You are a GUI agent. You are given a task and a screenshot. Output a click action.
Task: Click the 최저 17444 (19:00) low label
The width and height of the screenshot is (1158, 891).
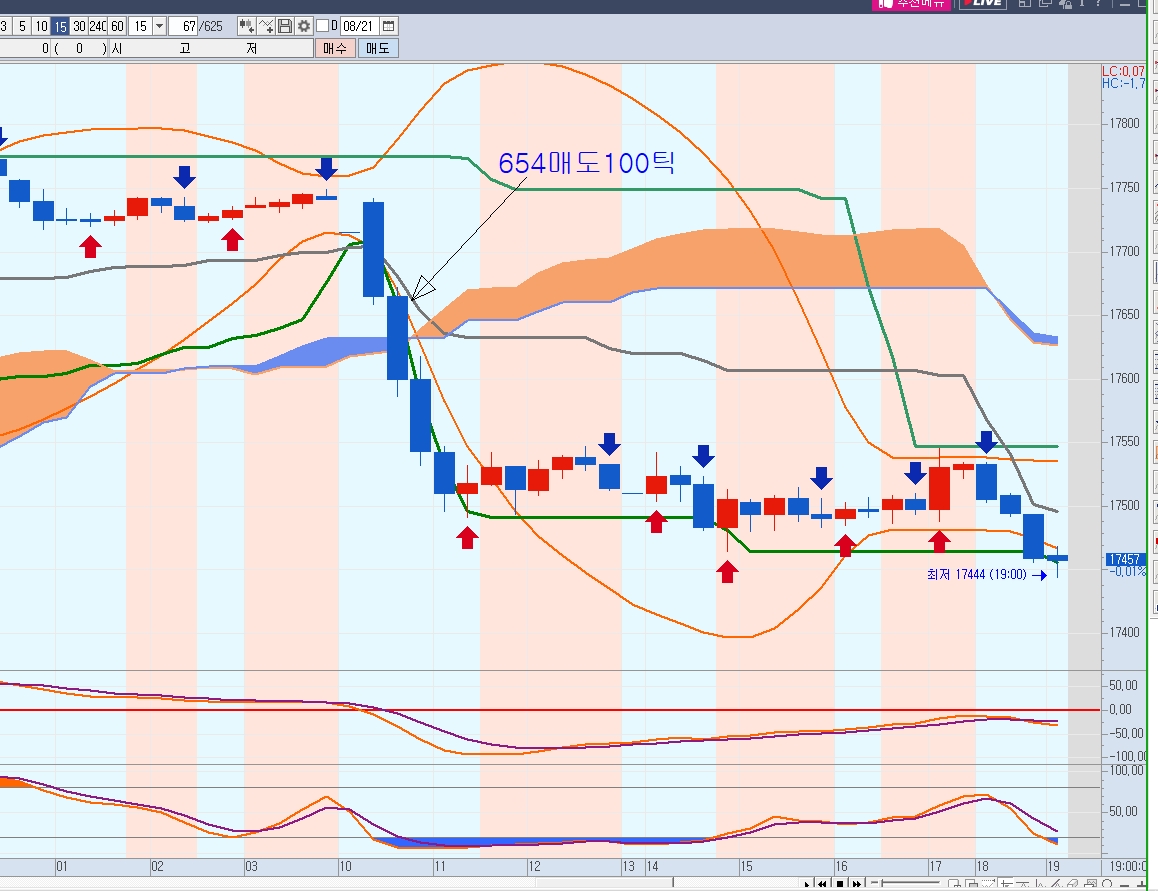(x=976, y=575)
